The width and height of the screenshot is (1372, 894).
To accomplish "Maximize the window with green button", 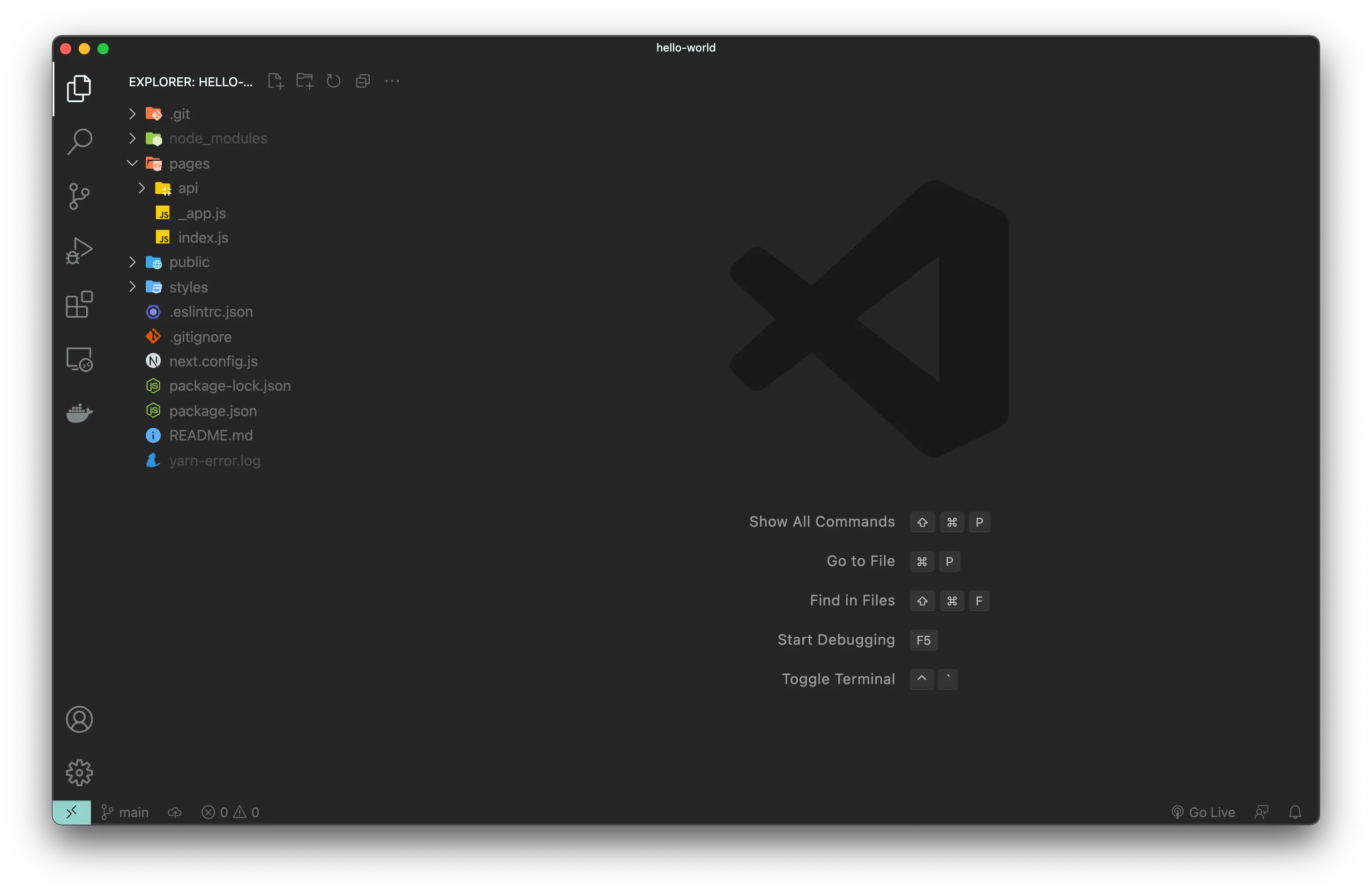I will click(x=103, y=48).
